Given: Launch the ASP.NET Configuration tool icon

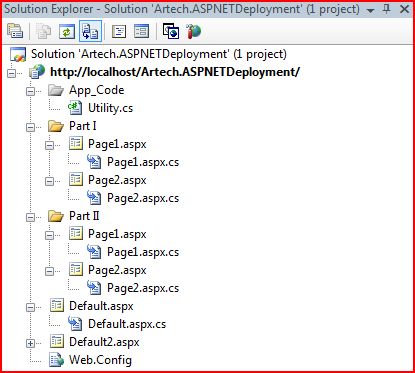Looking at the screenshot, I should coord(194,32).
